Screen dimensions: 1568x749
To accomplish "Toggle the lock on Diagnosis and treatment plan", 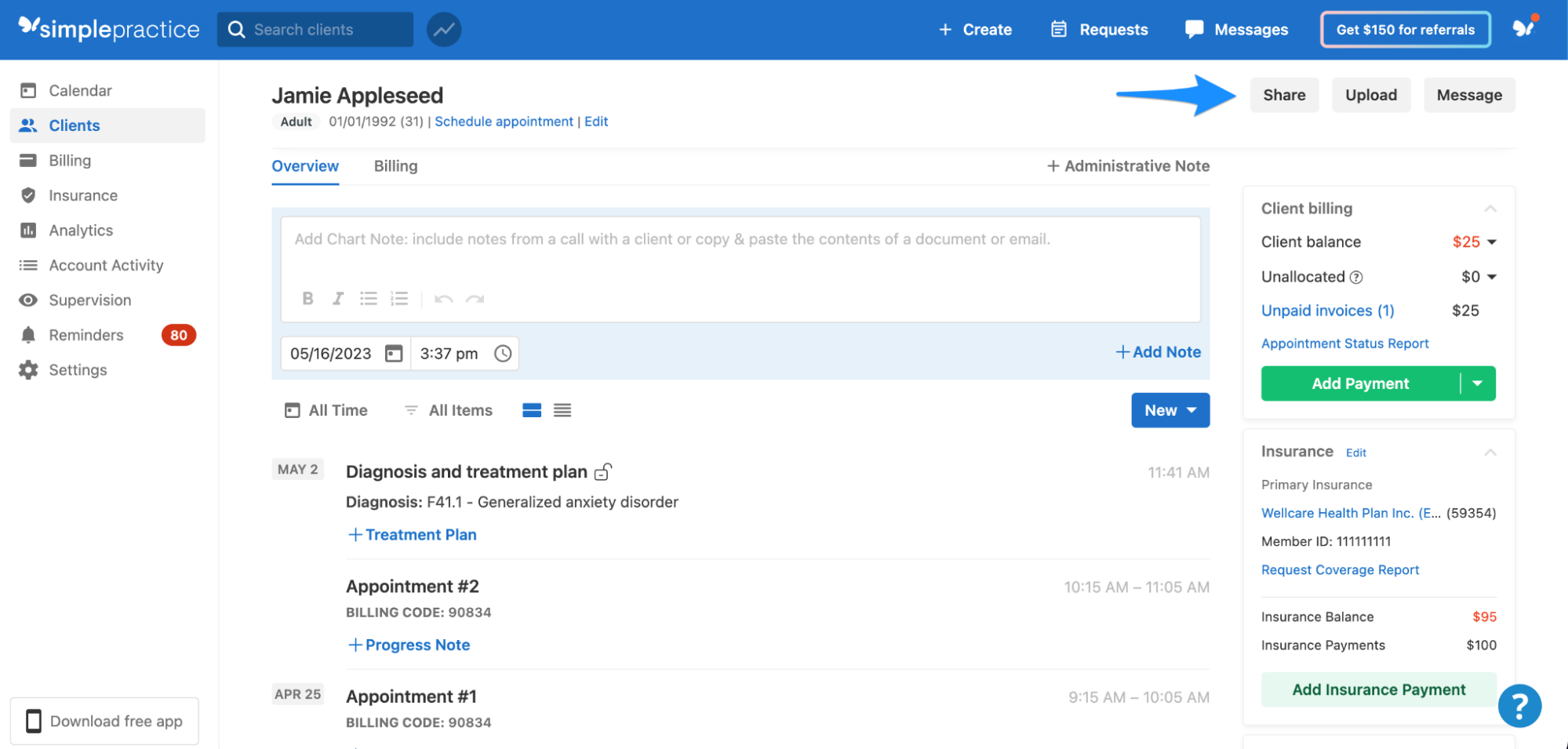I will click(602, 471).
